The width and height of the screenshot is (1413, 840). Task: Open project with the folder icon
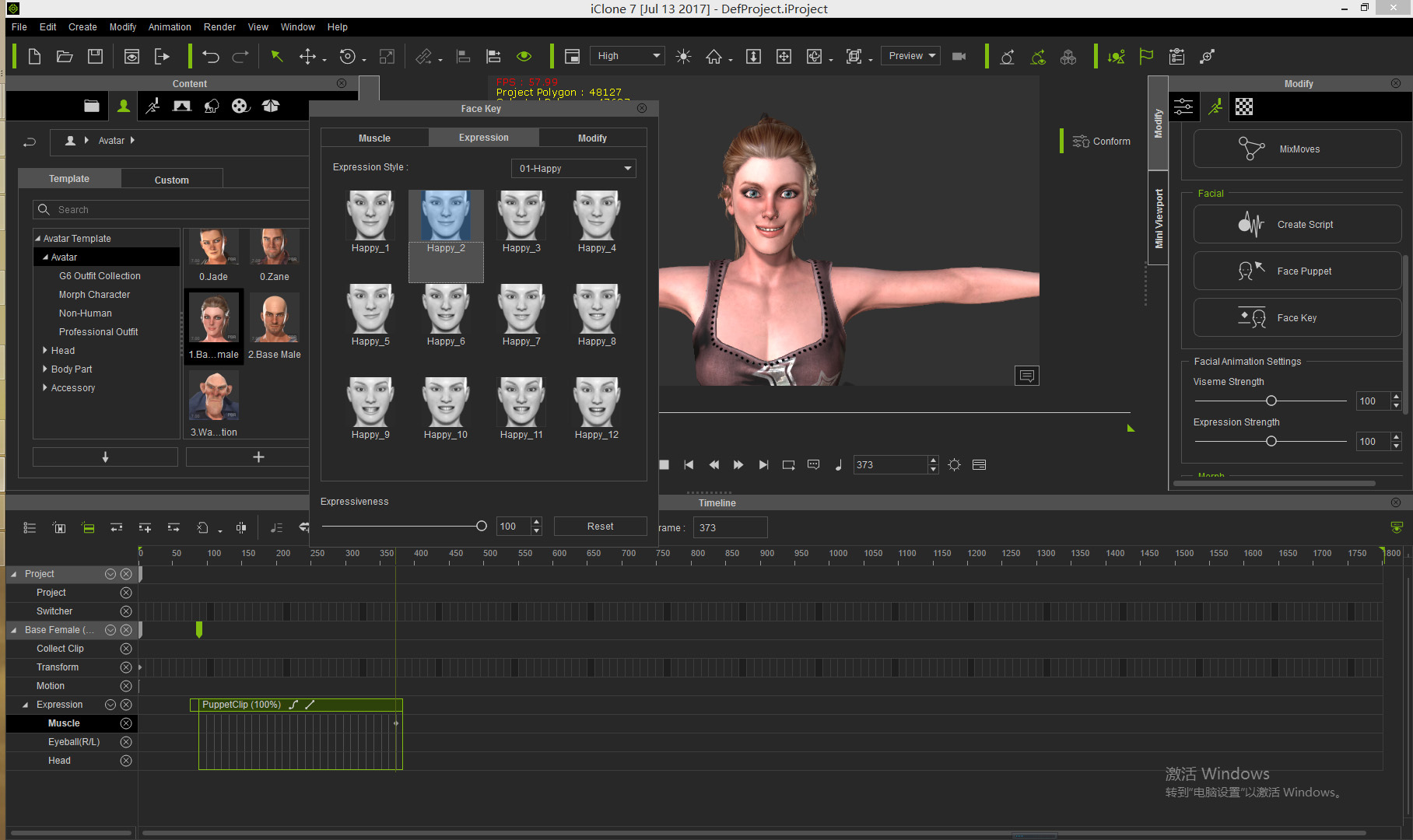point(65,56)
